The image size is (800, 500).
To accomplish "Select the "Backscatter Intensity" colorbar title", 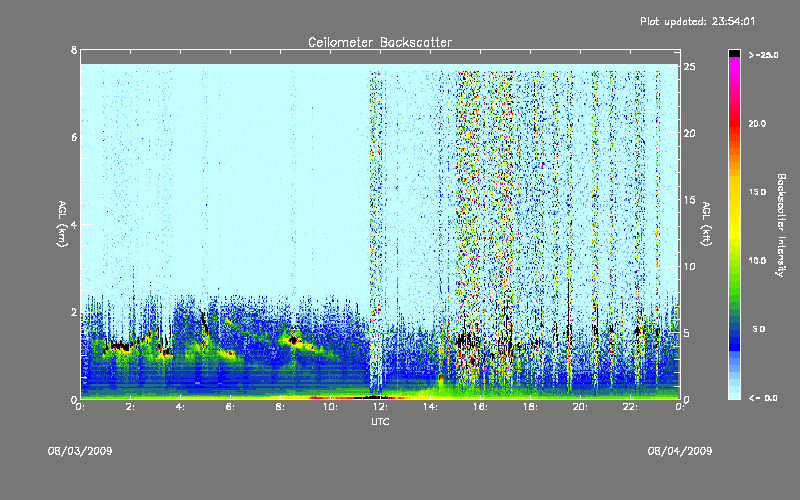I will pos(781,225).
